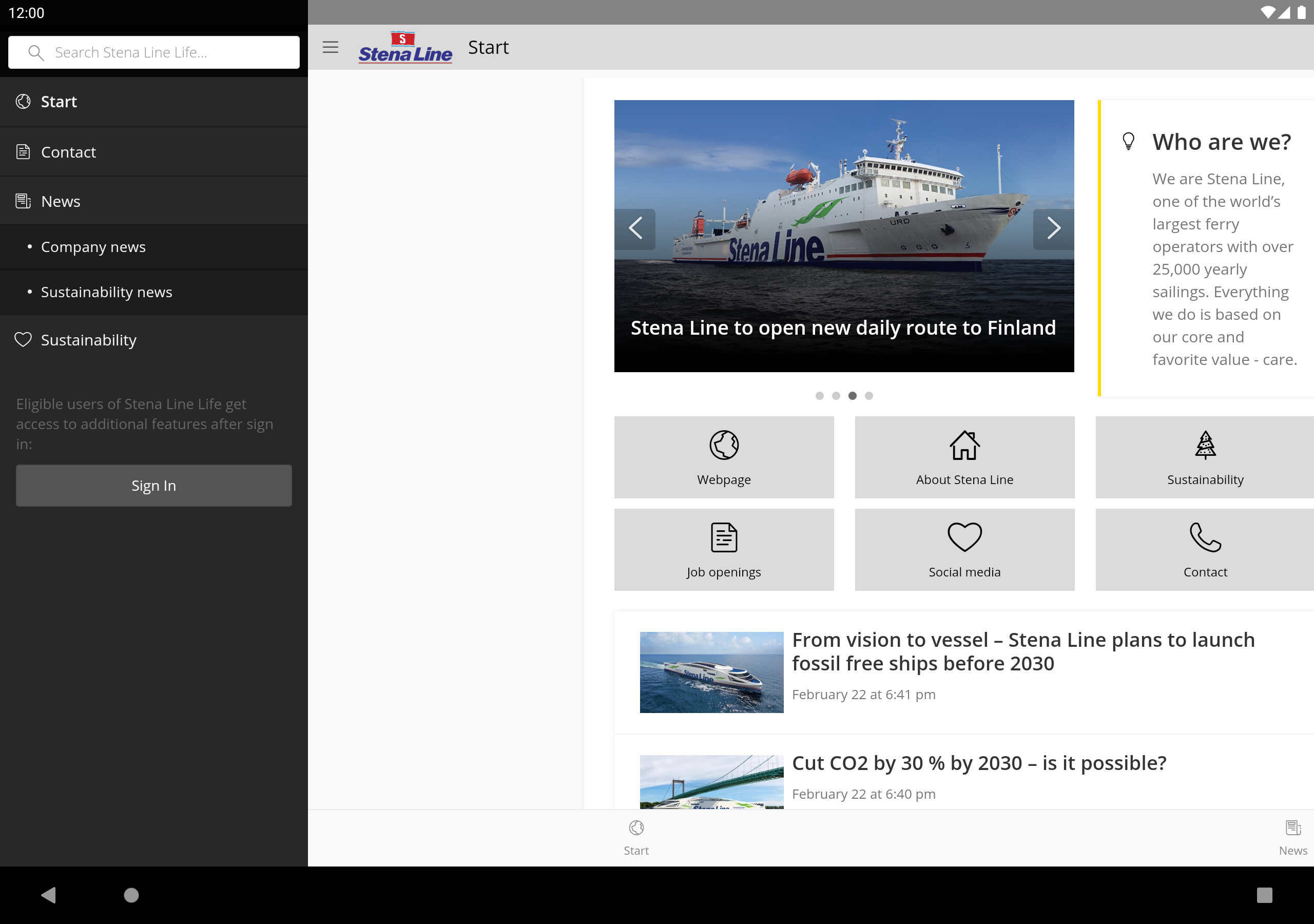Open the Cut CO2 article thumbnail
1314x924 pixels.
[711, 782]
